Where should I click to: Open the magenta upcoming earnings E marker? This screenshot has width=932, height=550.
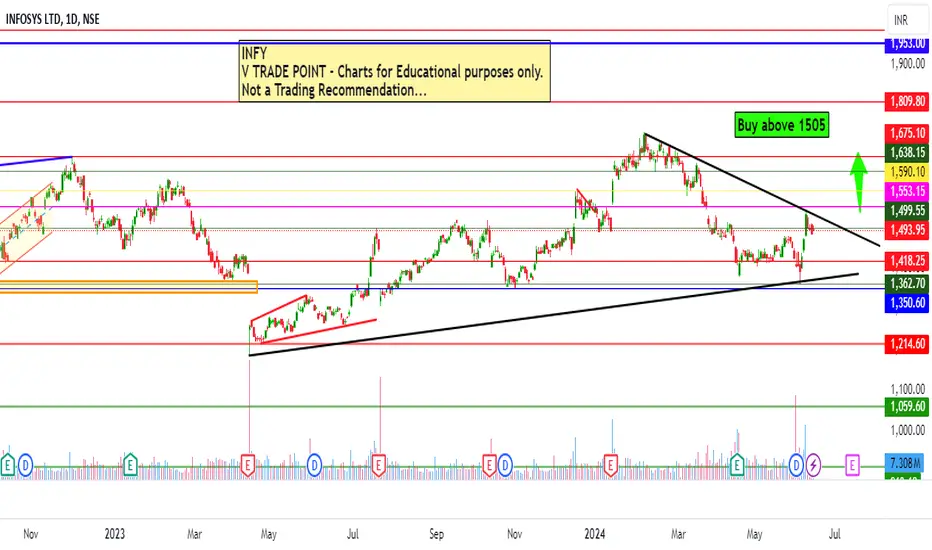click(x=852, y=465)
